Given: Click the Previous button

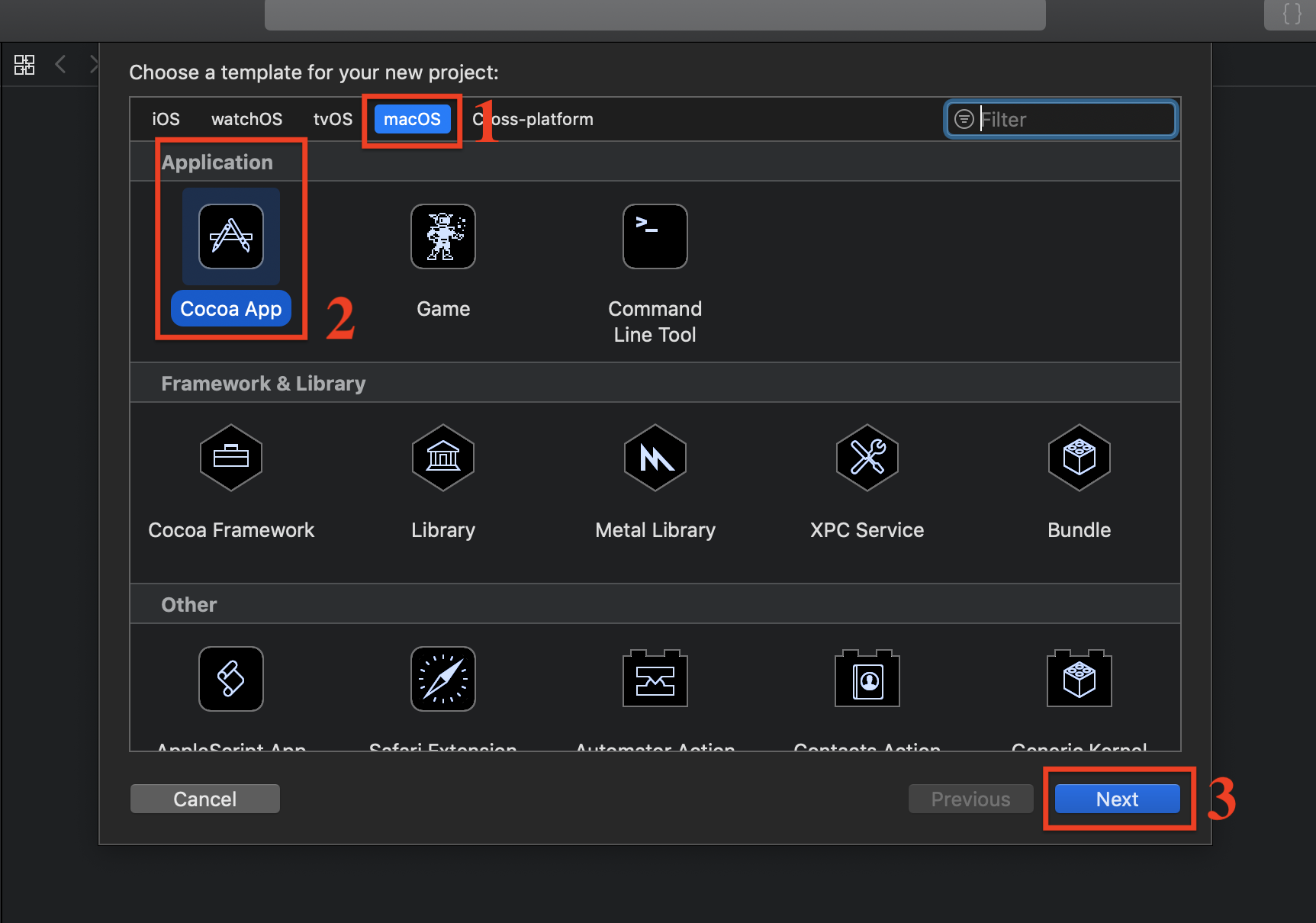Looking at the screenshot, I should (971, 799).
